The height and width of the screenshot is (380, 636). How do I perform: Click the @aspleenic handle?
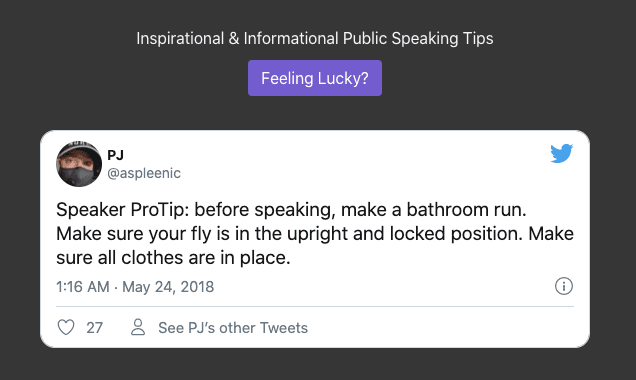pos(144,173)
